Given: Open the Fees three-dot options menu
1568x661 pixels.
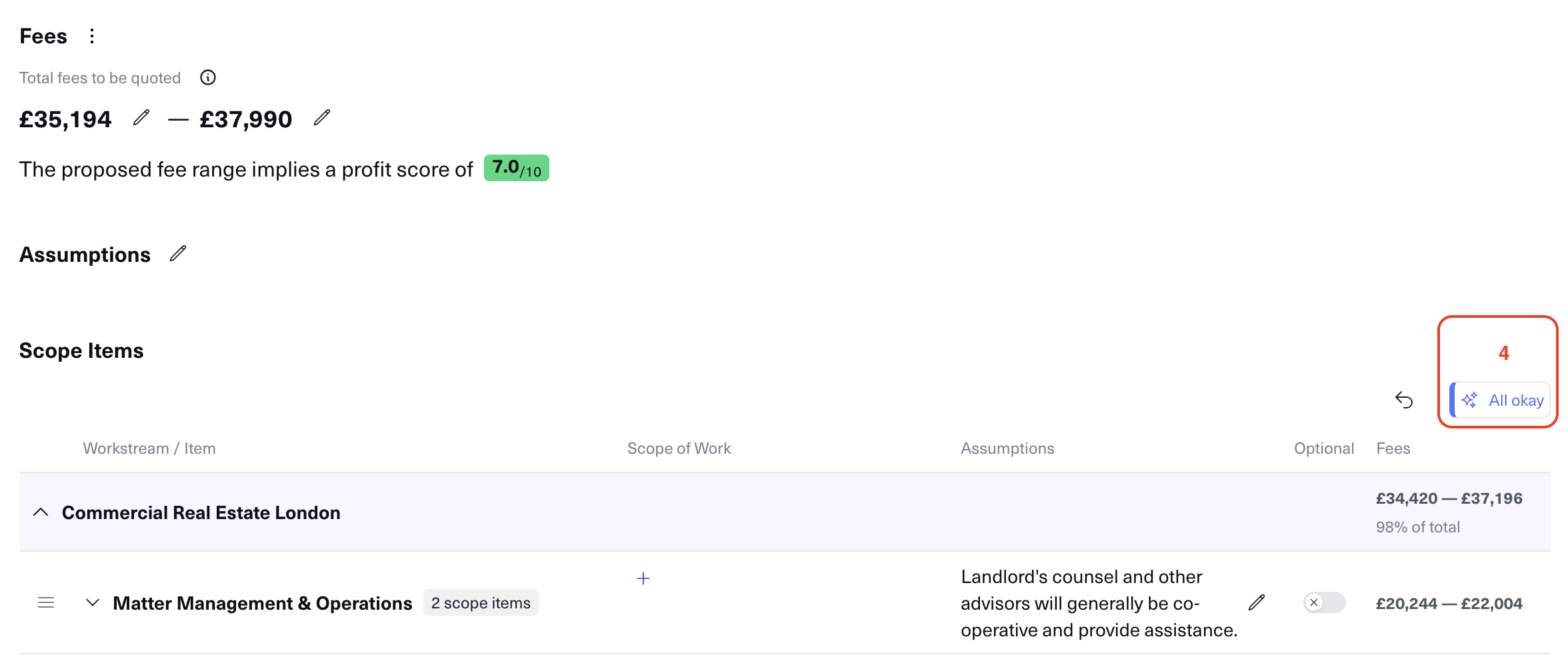Looking at the screenshot, I should pos(92,36).
